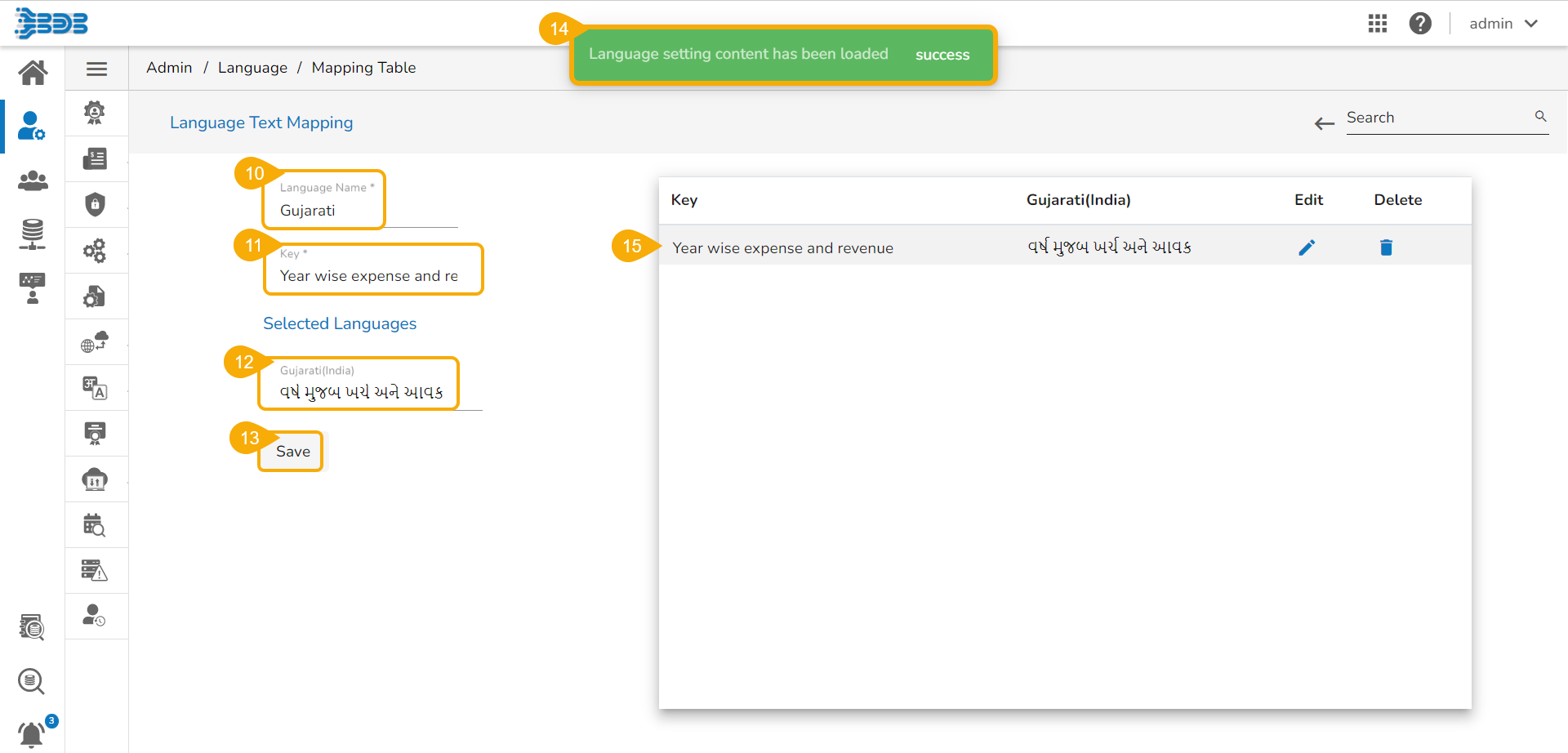Delete the Year wise expense mapping entry
Screen dimensions: 1568x753
pyautogui.click(x=1386, y=247)
